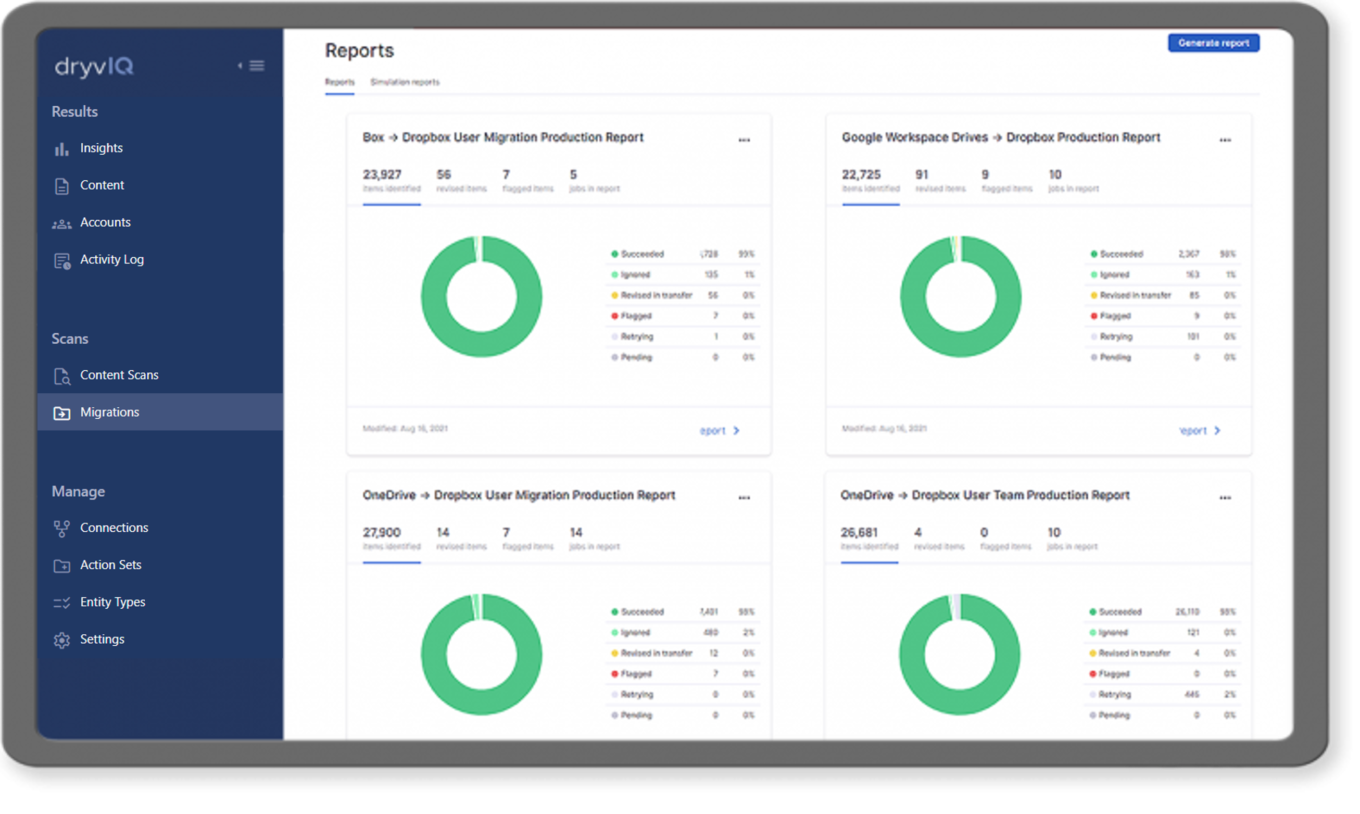Click the Action Sets folder icon
Image resolution: width=1360 pixels, height=814 pixels.
point(62,565)
